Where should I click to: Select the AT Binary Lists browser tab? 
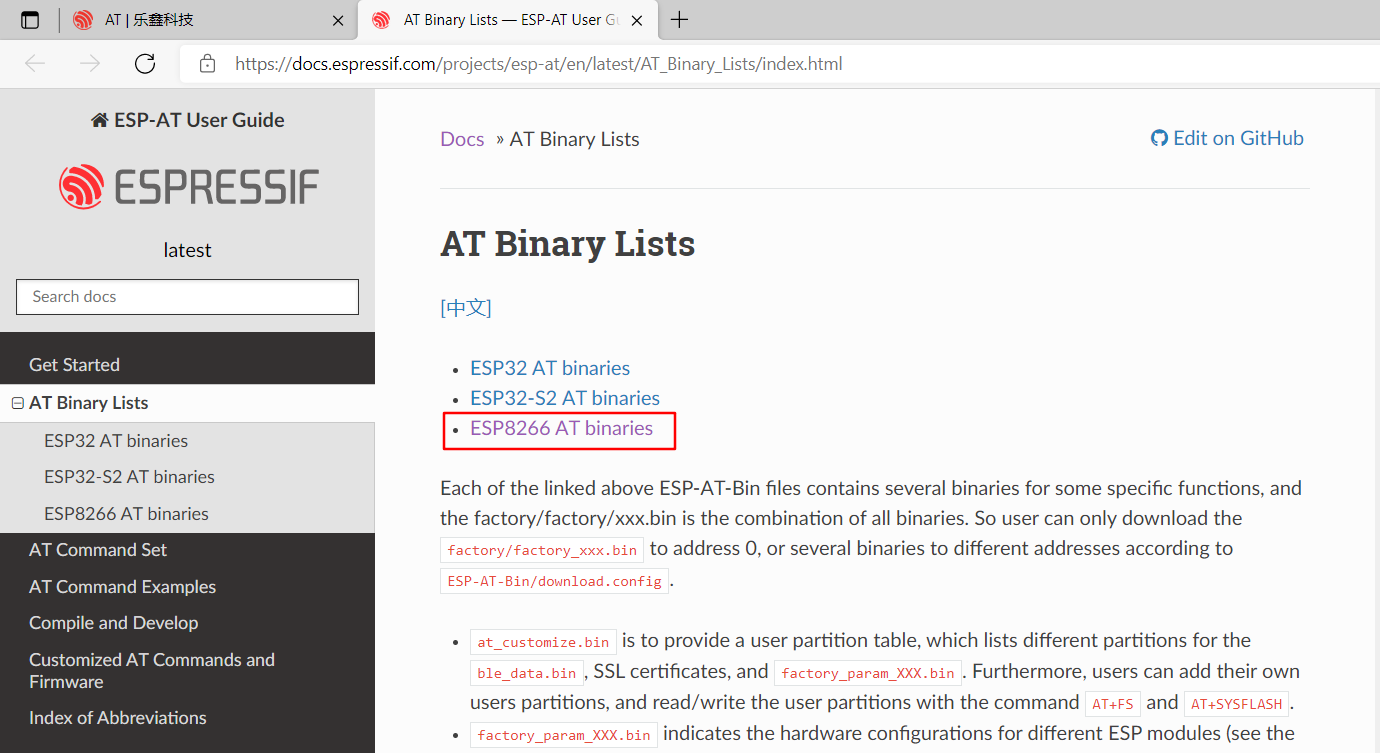(506, 20)
